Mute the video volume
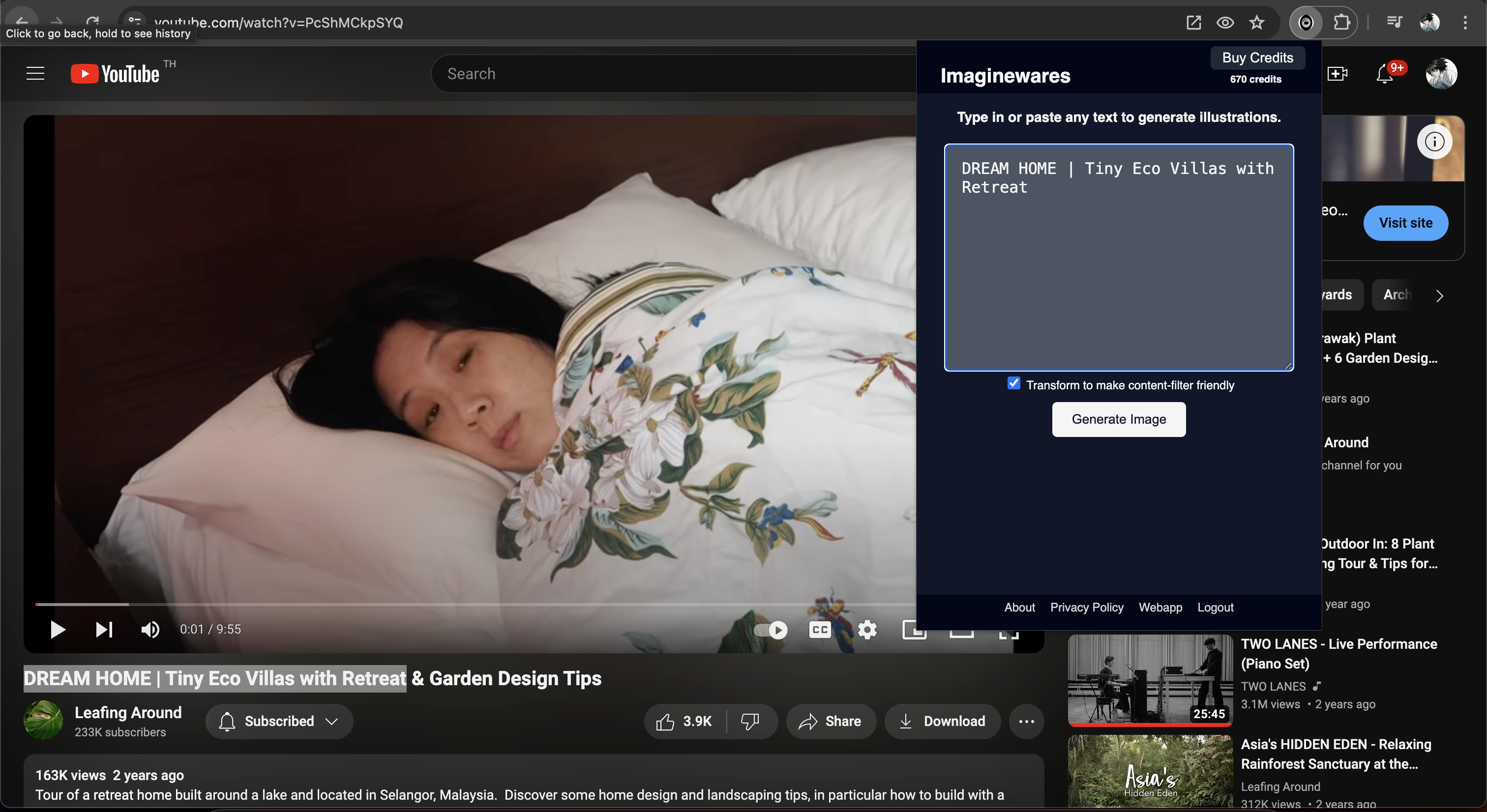The height and width of the screenshot is (812, 1487). coord(150,629)
